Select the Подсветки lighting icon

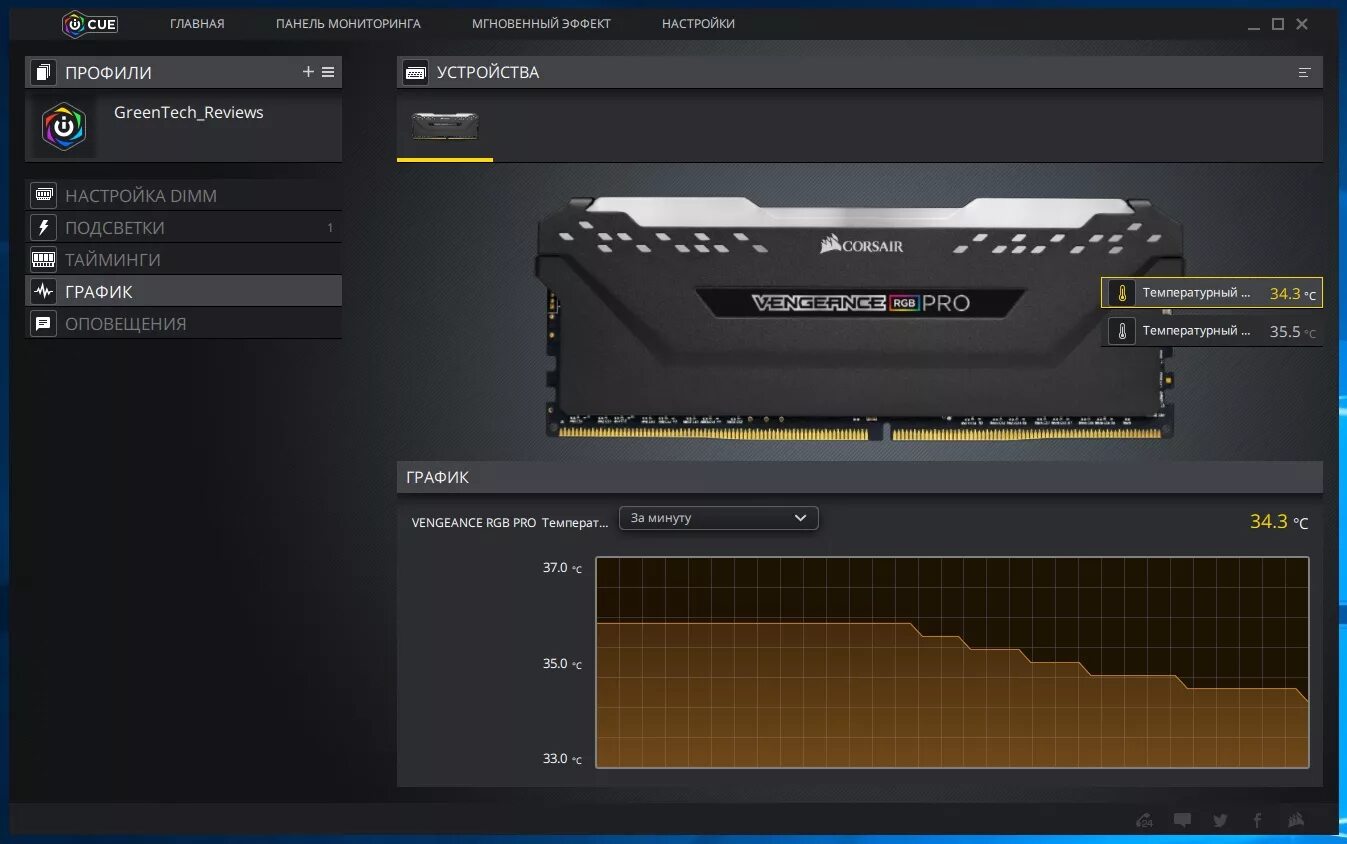coord(42,226)
